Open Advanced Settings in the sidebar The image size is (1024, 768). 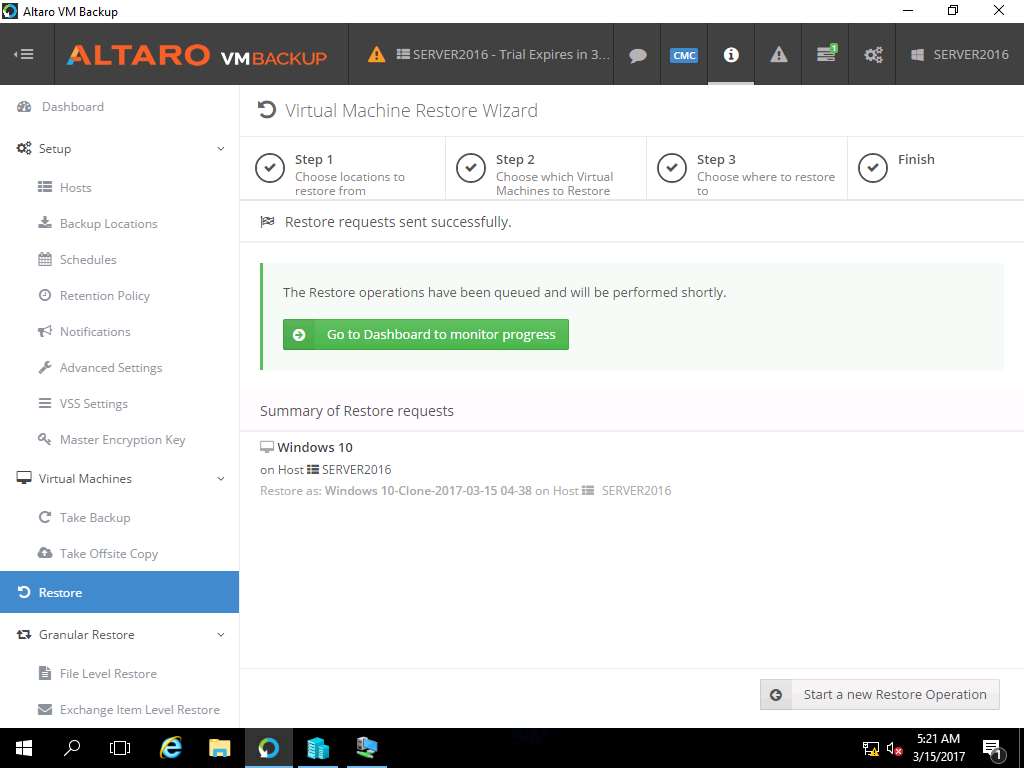pyautogui.click(x=110, y=368)
